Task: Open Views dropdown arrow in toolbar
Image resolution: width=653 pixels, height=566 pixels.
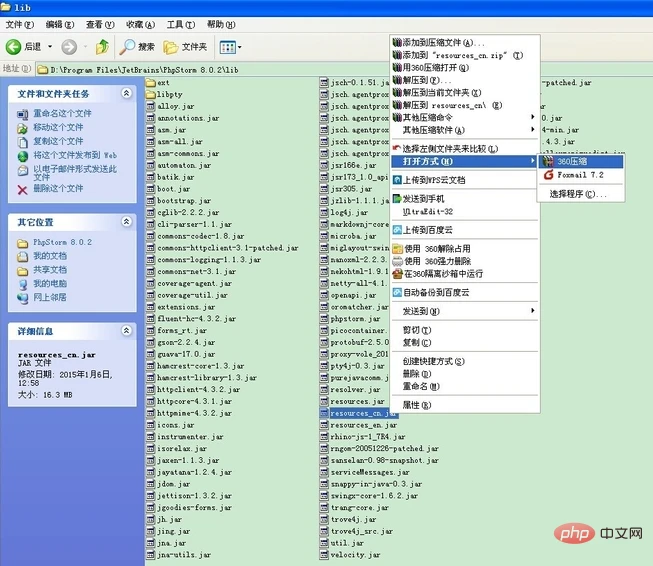Action: coord(239,47)
